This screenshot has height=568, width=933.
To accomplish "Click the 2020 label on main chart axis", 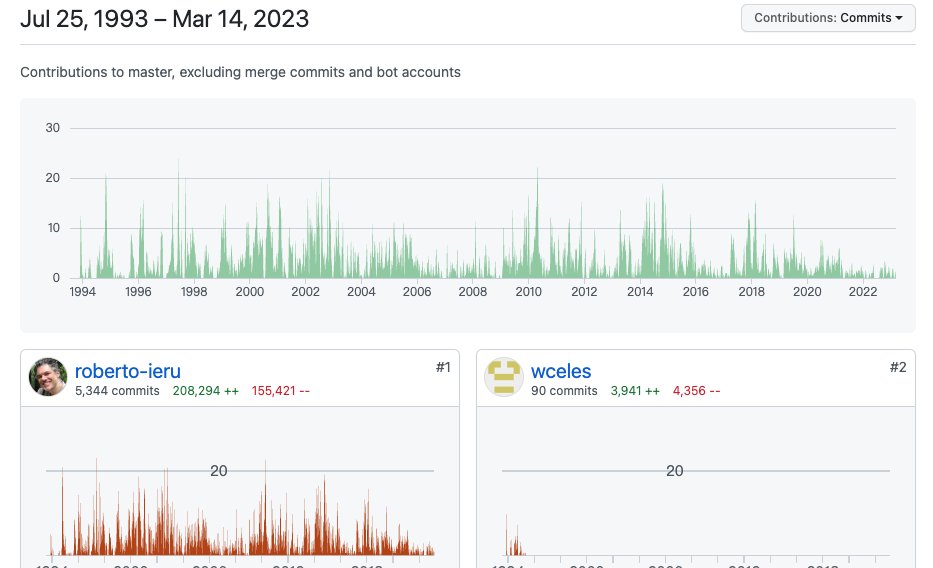I will tap(807, 291).
